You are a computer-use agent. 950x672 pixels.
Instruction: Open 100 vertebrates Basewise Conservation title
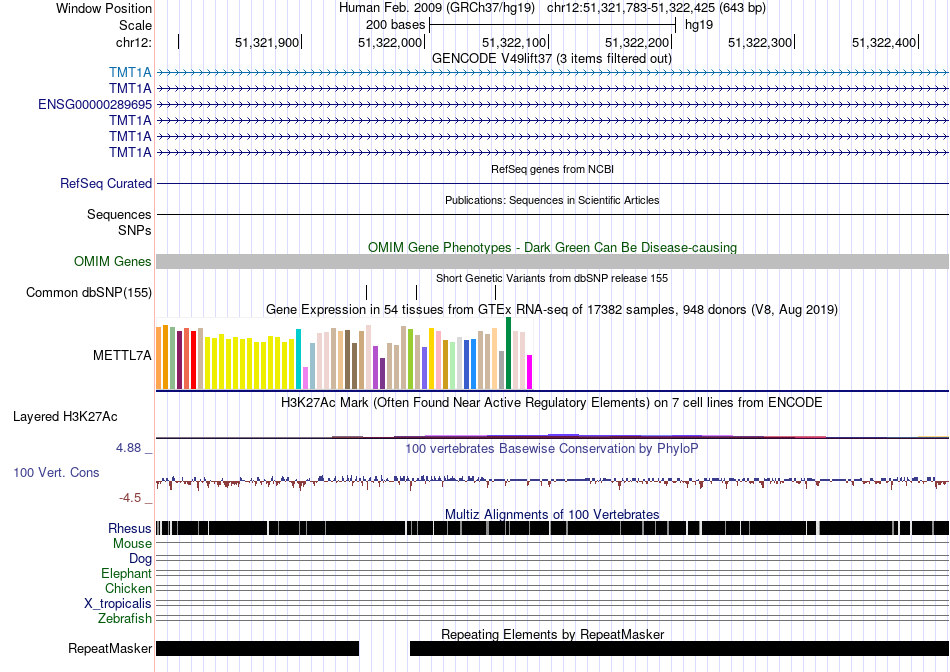pos(552,448)
